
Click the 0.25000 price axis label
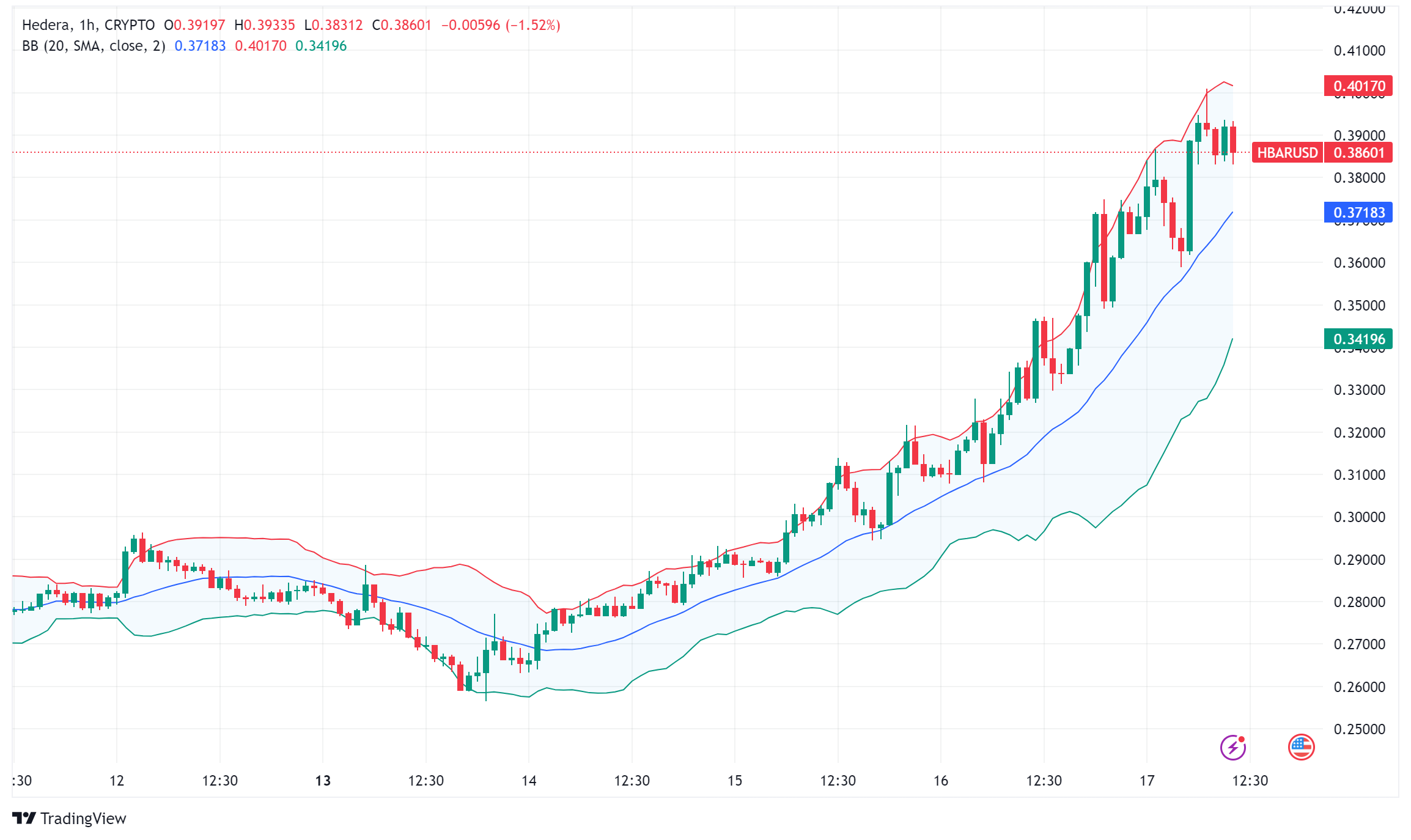pyautogui.click(x=1360, y=729)
